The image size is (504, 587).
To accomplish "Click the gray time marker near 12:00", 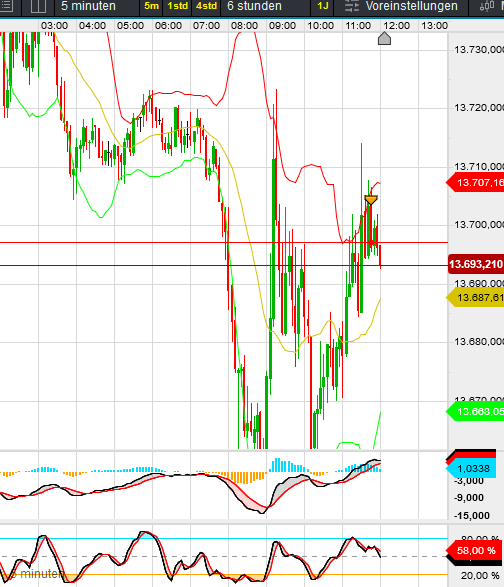I will coord(384,39).
